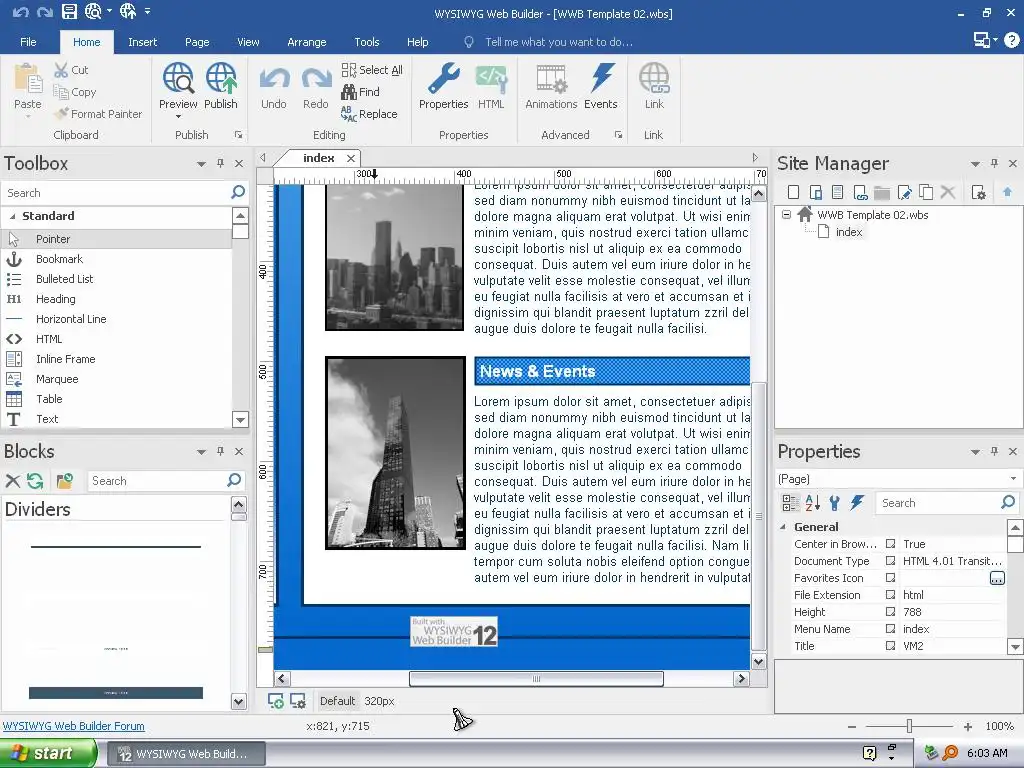Click the delete X icon in Blocks panel
Image resolution: width=1024 pixels, height=768 pixels.
[12, 481]
